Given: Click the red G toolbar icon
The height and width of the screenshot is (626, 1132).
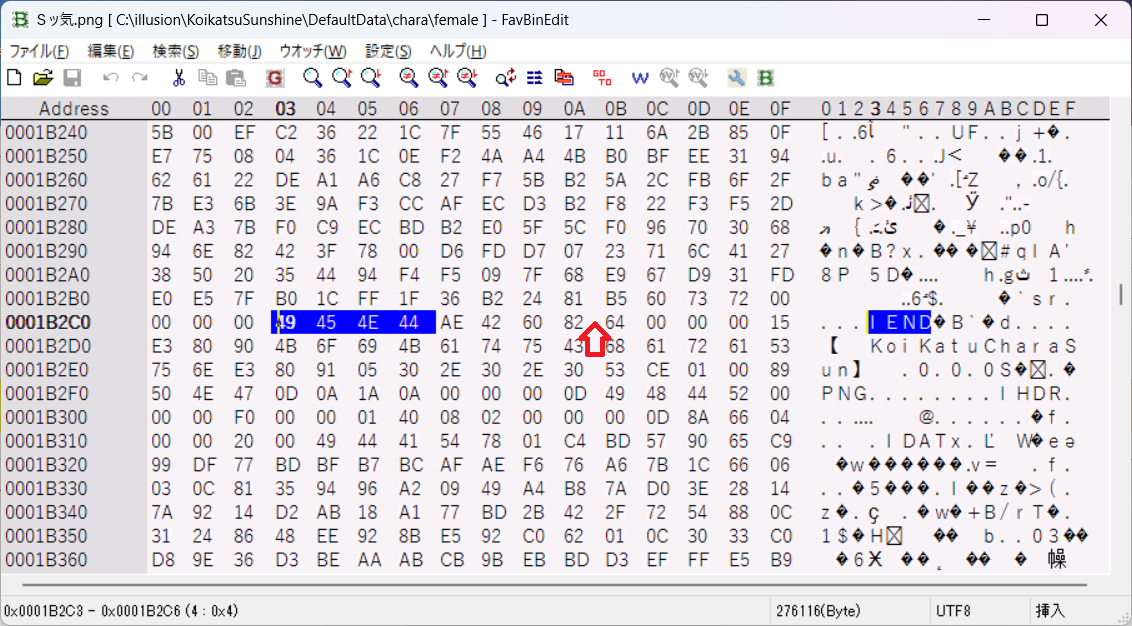Looking at the screenshot, I should click(x=275, y=77).
